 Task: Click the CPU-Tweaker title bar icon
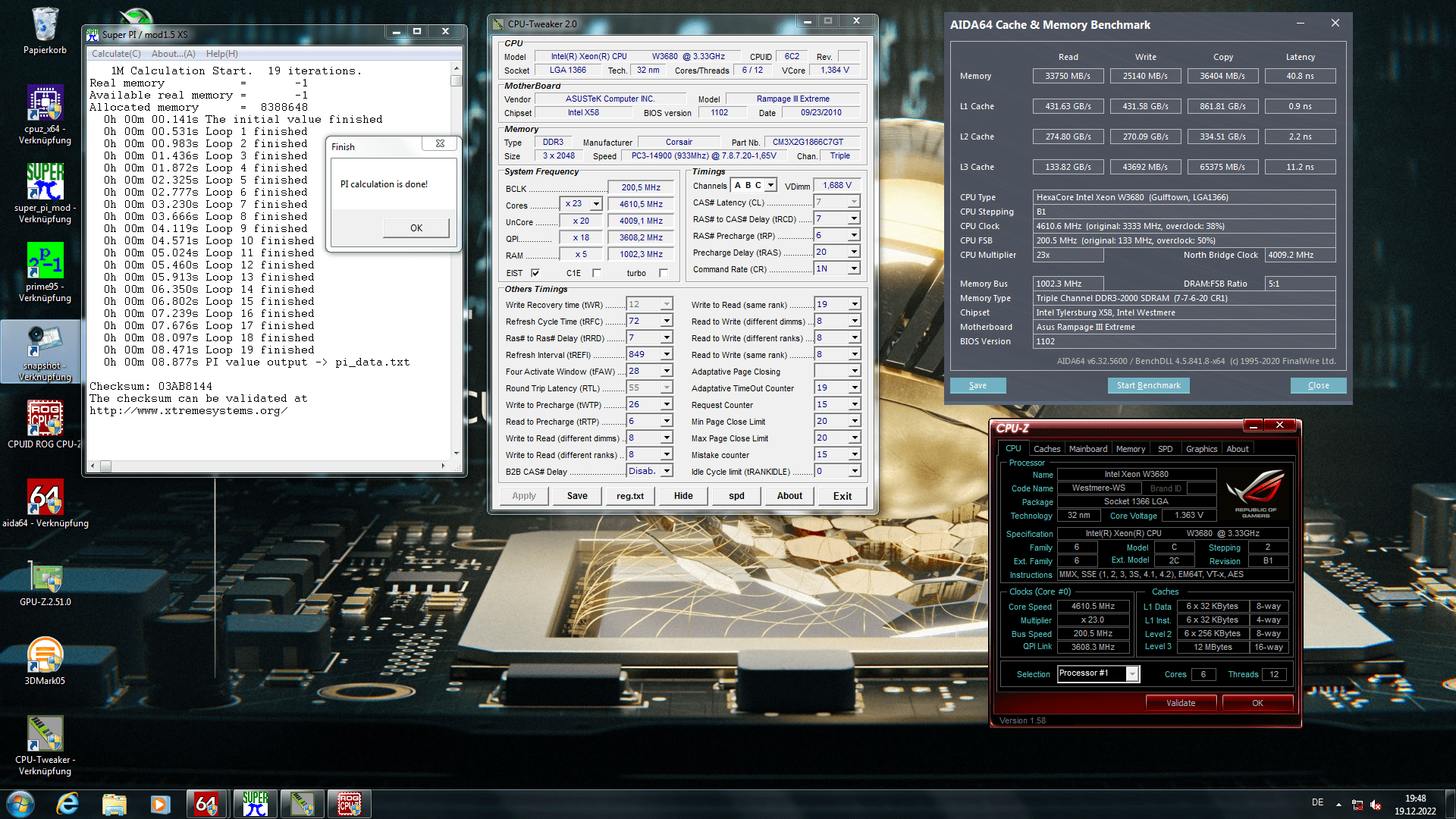coord(498,24)
